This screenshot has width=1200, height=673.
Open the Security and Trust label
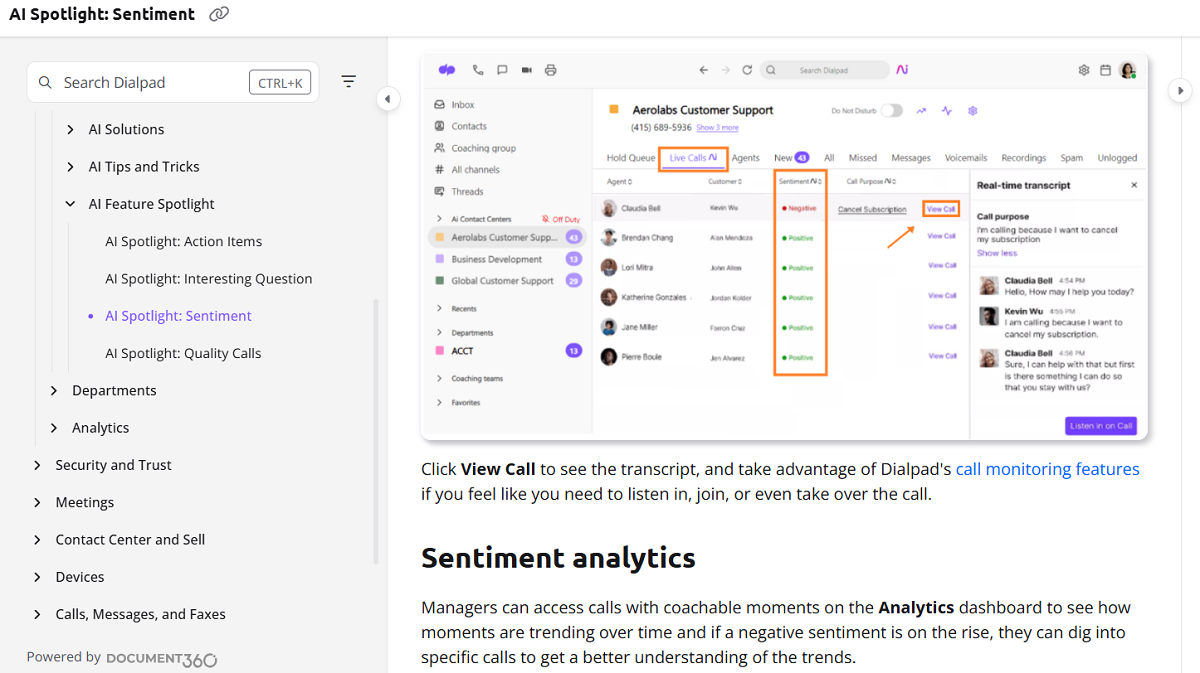(113, 465)
